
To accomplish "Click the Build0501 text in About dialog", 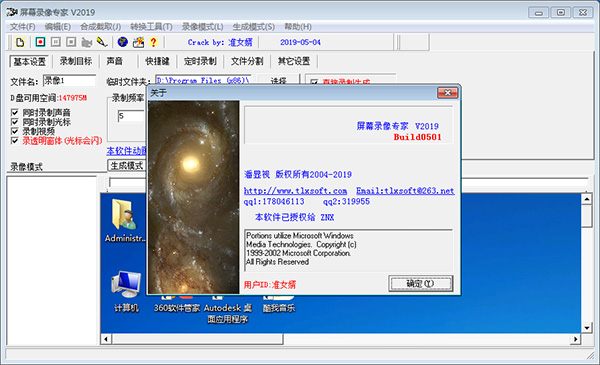I will click(417, 137).
